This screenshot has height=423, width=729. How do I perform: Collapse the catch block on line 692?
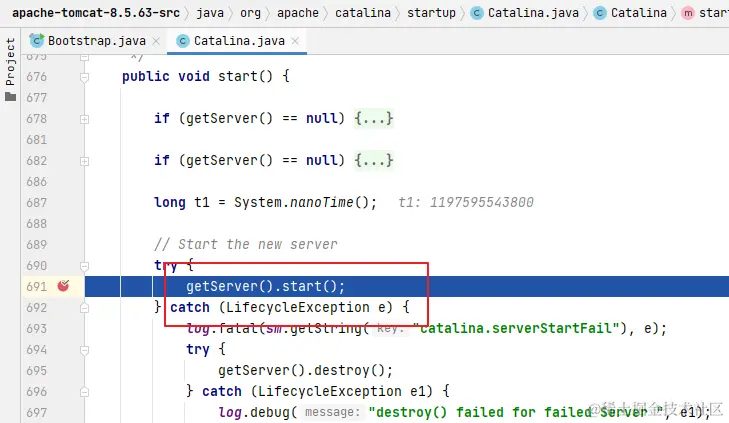pyautogui.click(x=84, y=308)
